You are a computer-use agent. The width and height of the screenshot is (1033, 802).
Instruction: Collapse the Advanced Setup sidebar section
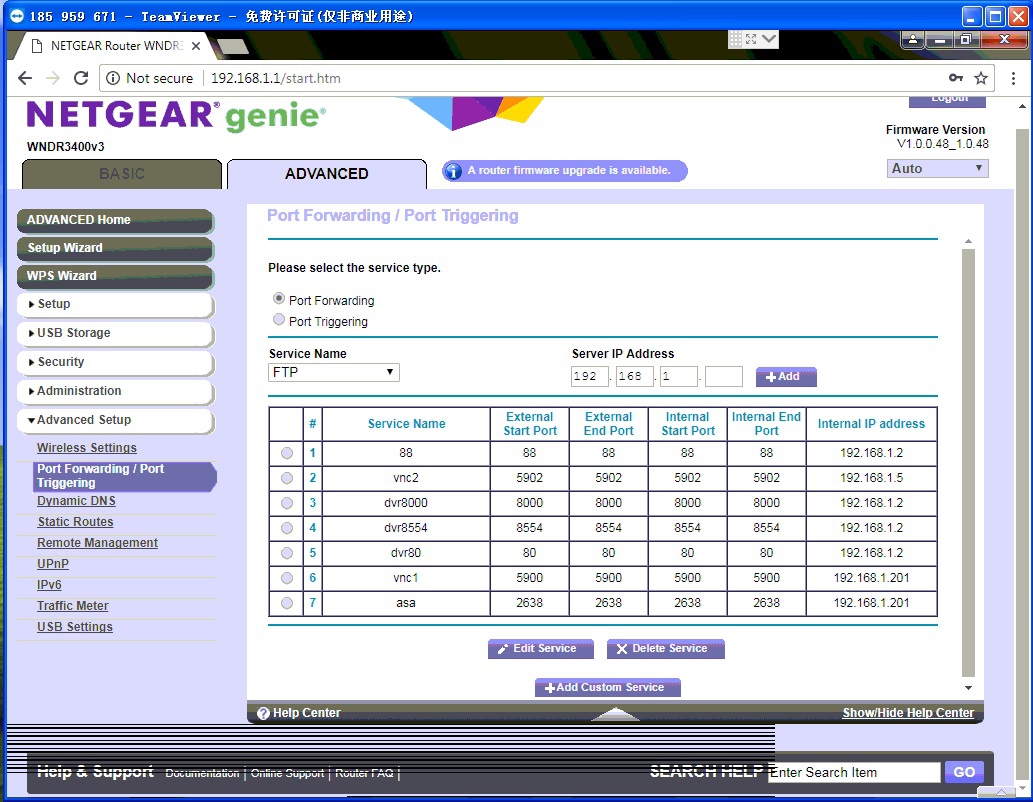point(115,420)
